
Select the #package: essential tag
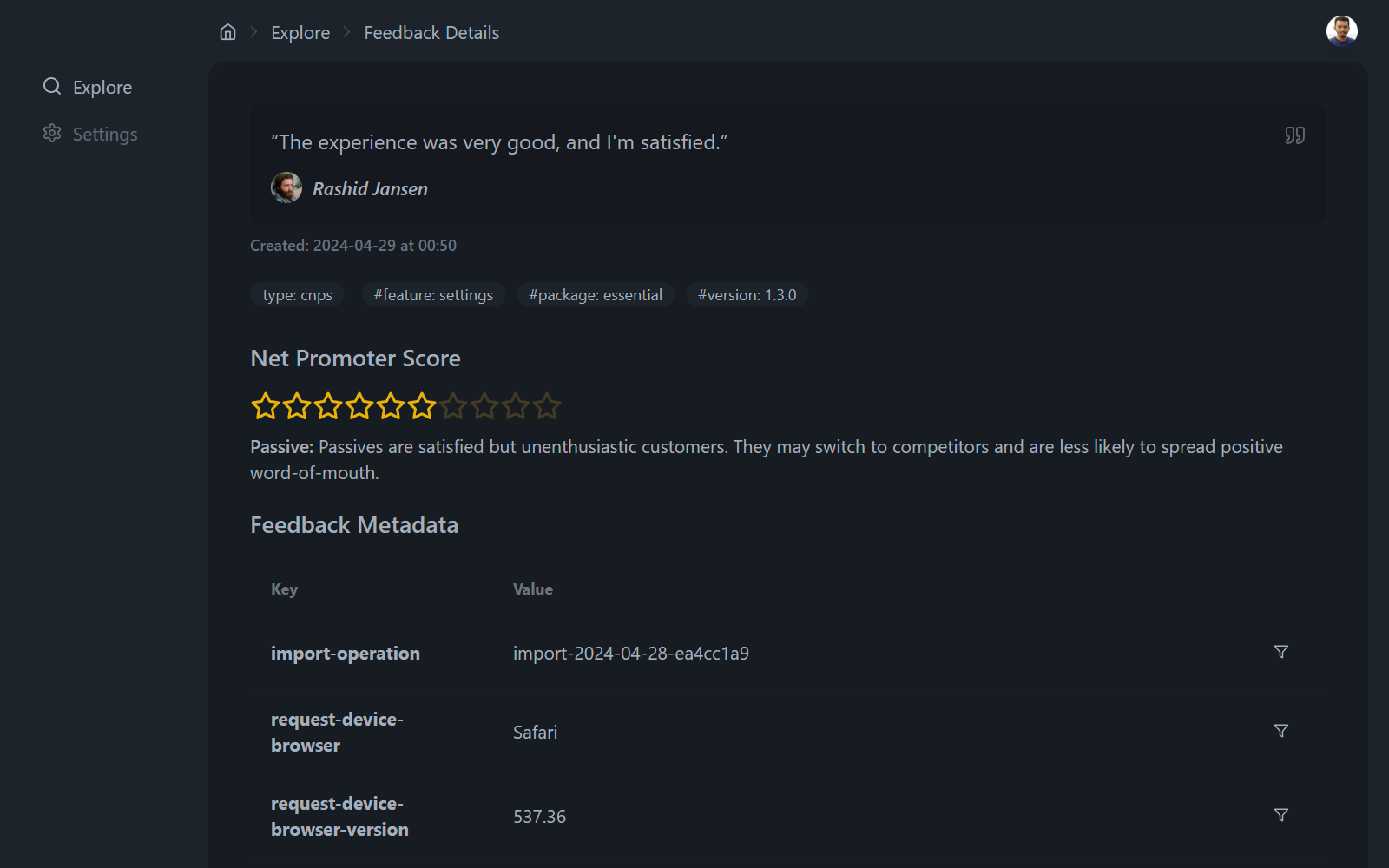596,295
